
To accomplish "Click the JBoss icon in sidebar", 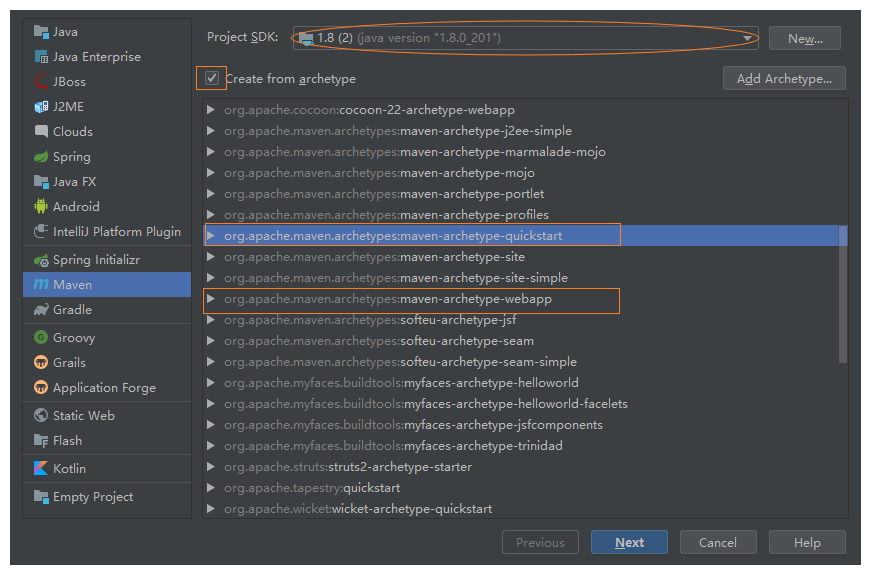I will point(41,82).
